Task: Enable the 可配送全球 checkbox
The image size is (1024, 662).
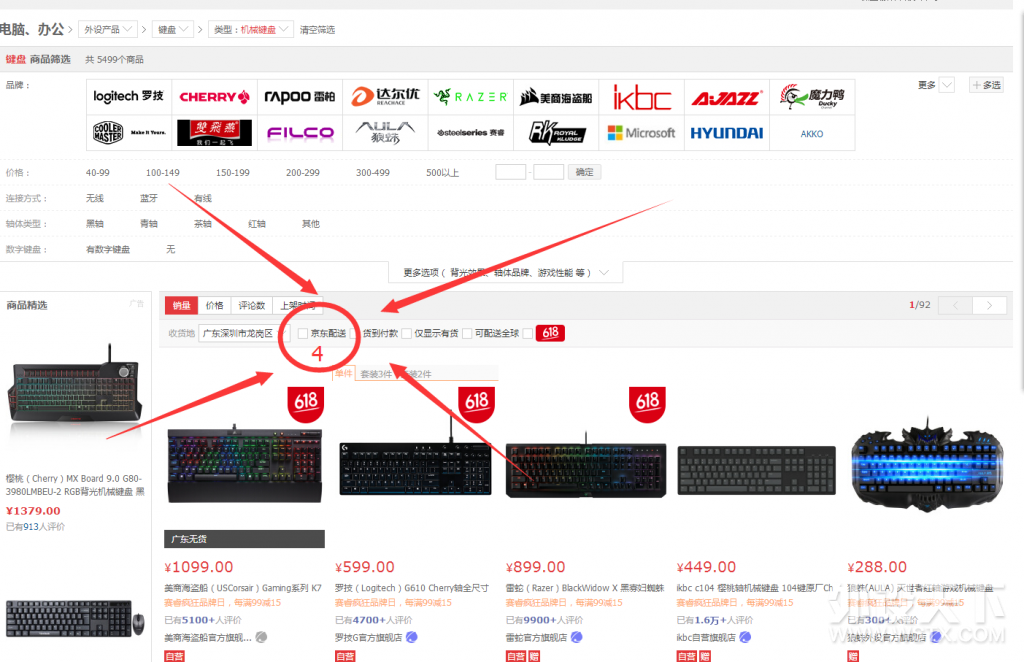Action: tap(467, 333)
